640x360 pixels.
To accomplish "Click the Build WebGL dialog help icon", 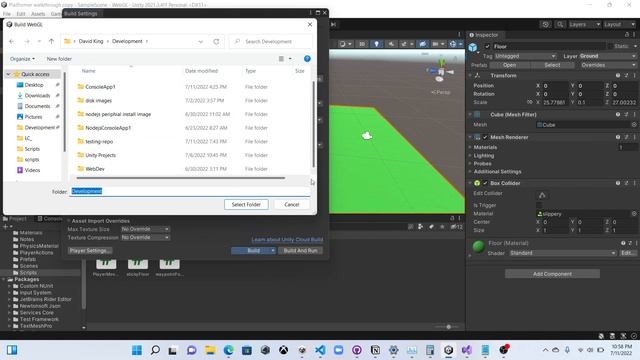I will pyautogui.click(x=307, y=59).
